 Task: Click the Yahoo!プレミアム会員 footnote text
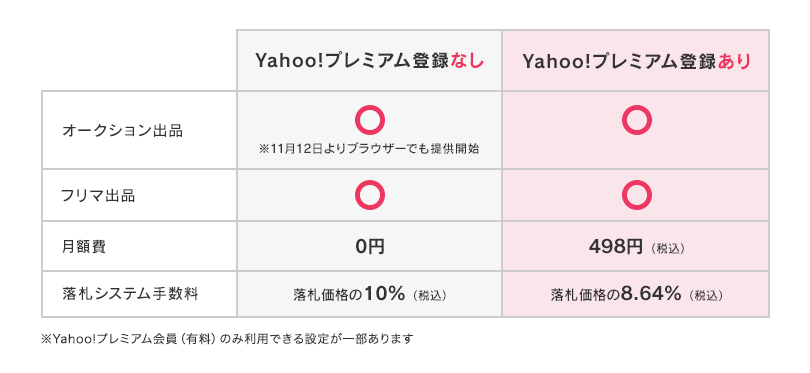227,339
